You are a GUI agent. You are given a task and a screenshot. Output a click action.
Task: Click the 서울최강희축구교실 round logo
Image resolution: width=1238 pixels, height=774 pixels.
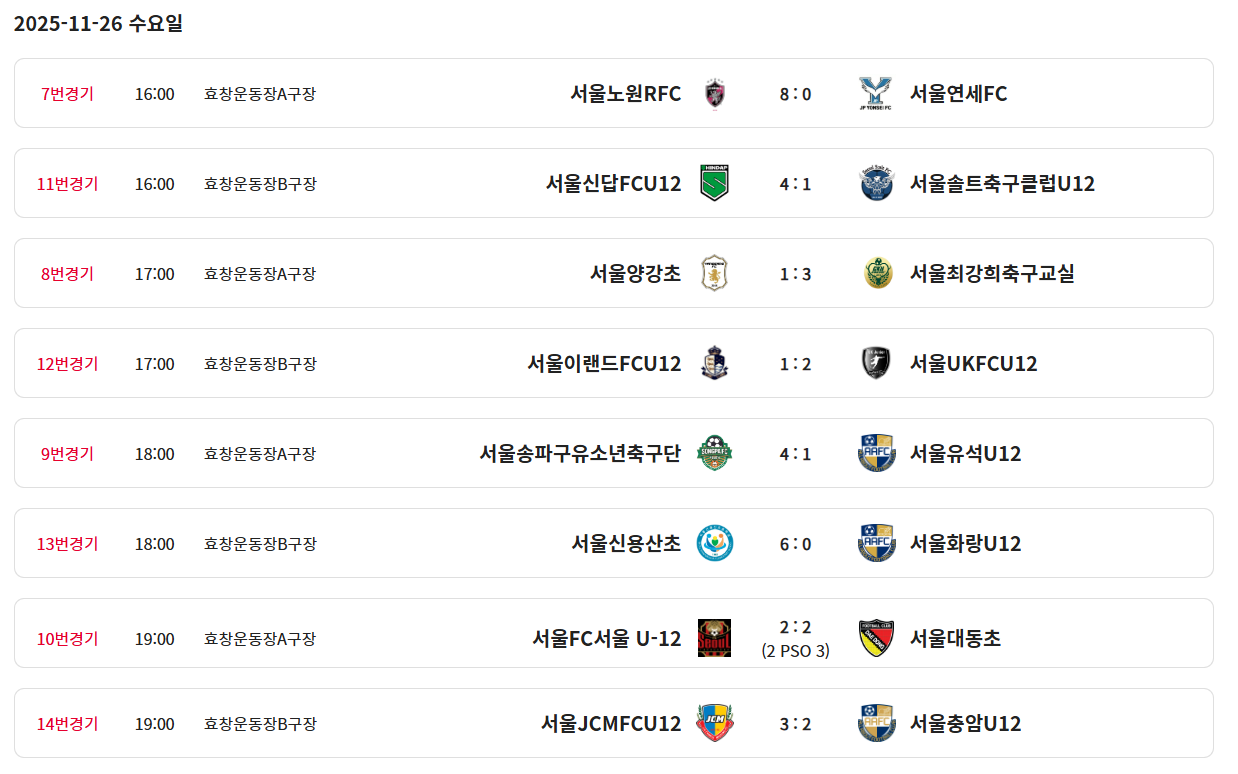coord(877,274)
